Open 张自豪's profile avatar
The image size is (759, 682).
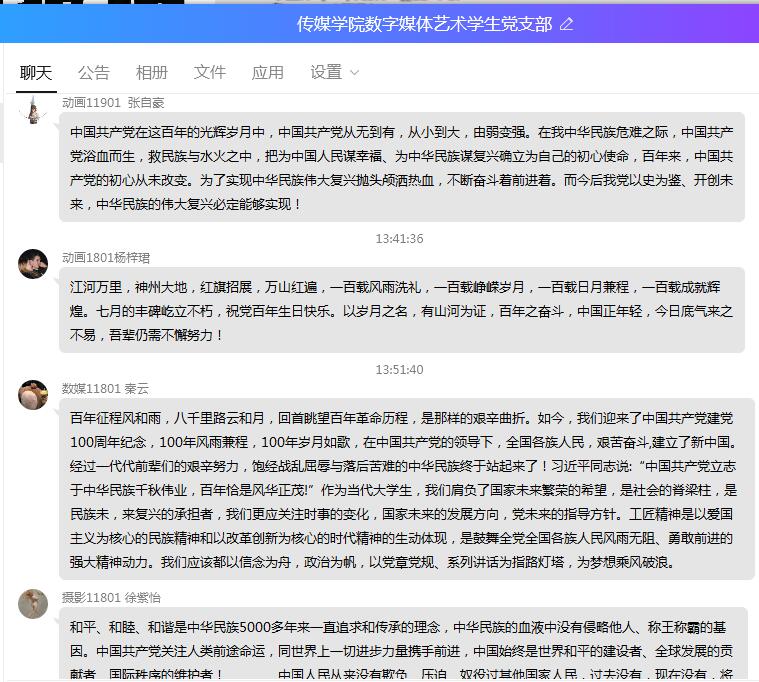[x=33, y=109]
